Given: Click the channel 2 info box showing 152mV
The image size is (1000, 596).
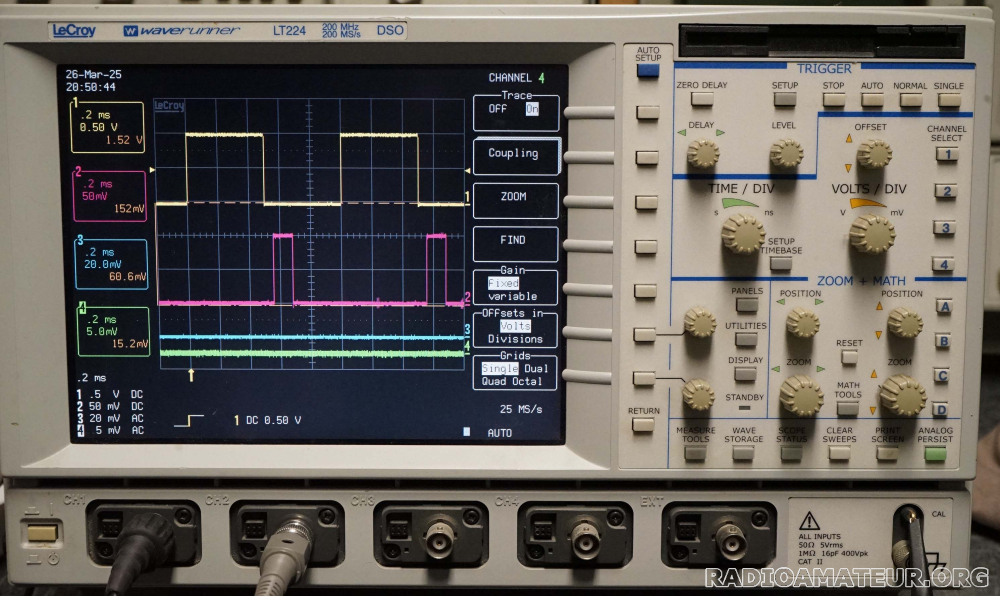Looking at the screenshot, I should coord(110,196).
